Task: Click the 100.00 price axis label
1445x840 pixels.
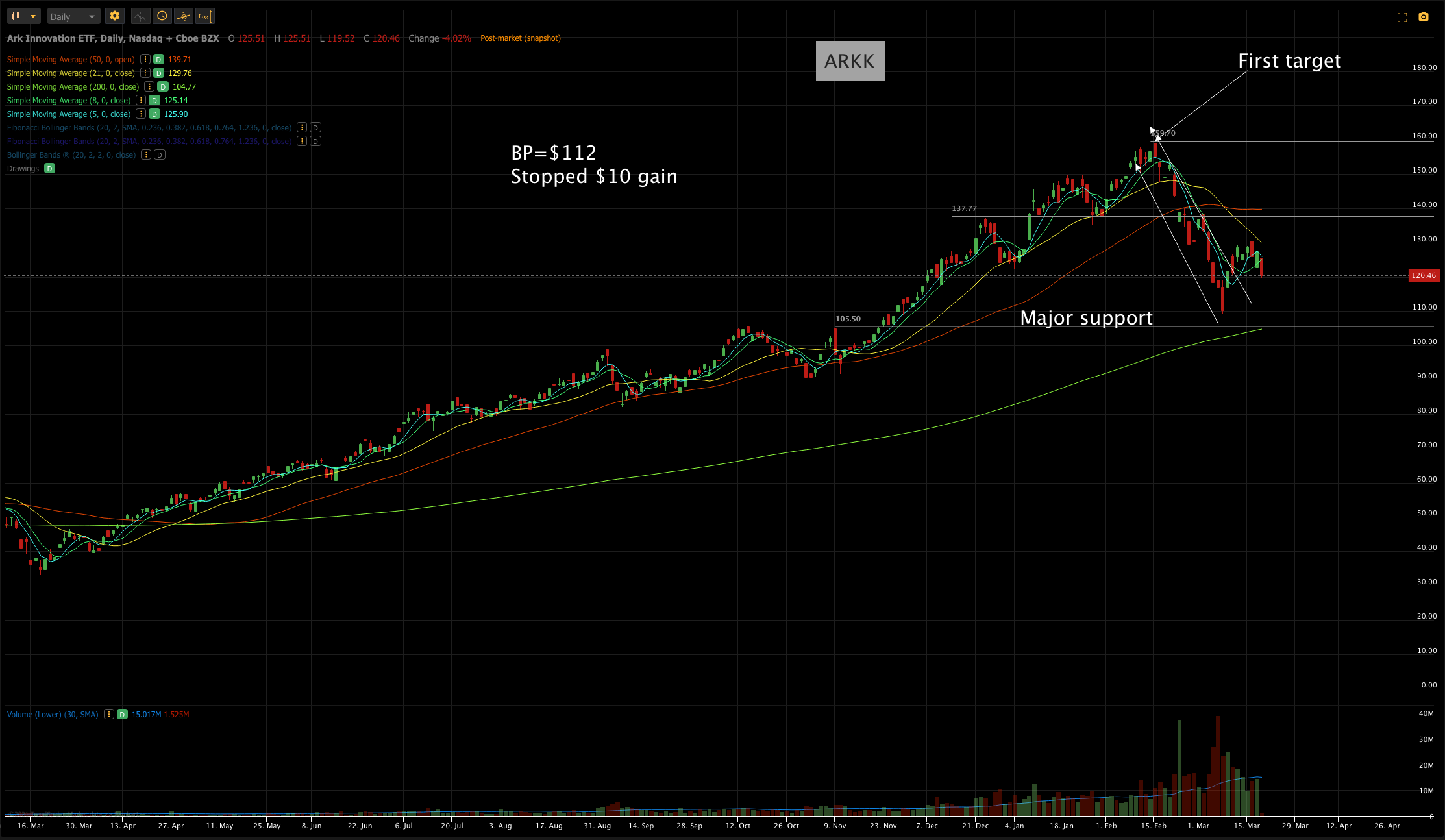Action: coord(1424,341)
